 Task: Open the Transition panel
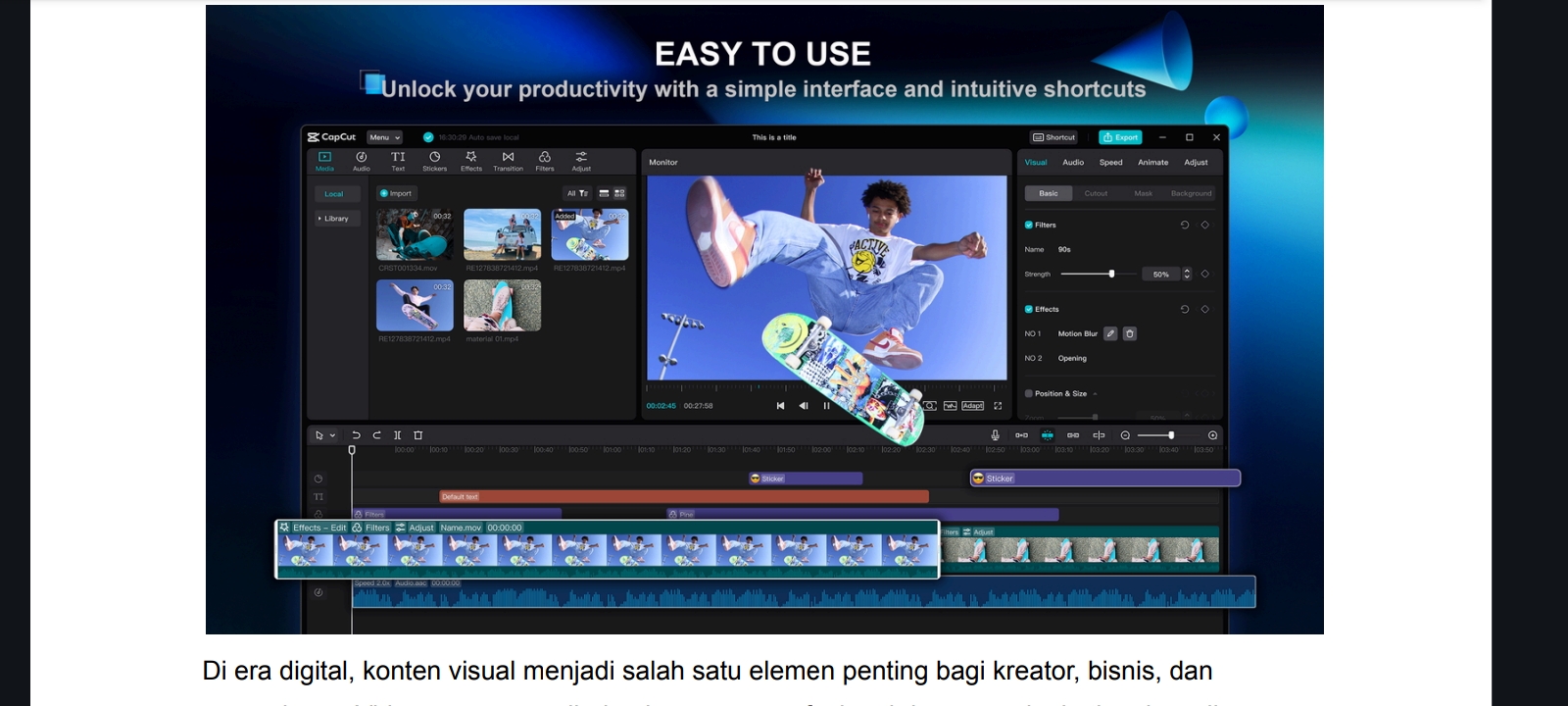coord(508,161)
